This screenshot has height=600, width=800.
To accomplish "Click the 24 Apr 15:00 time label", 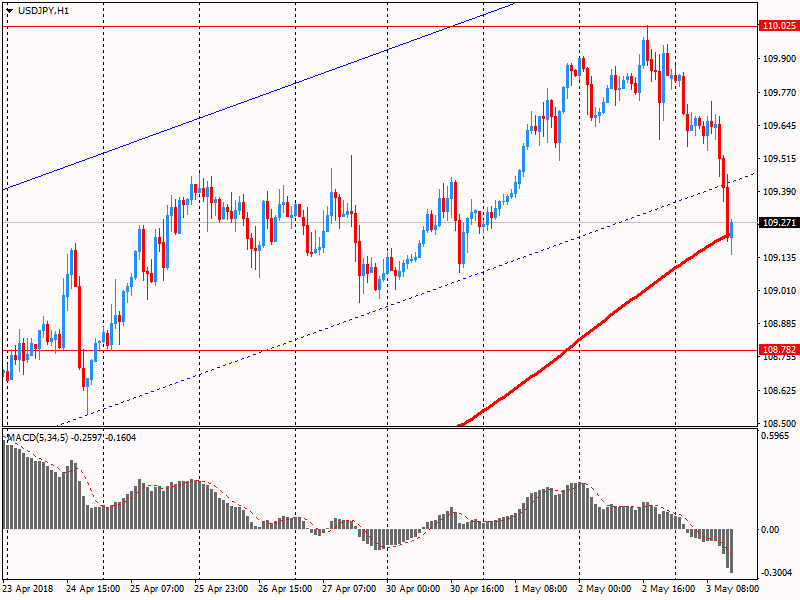I will [x=93, y=589].
